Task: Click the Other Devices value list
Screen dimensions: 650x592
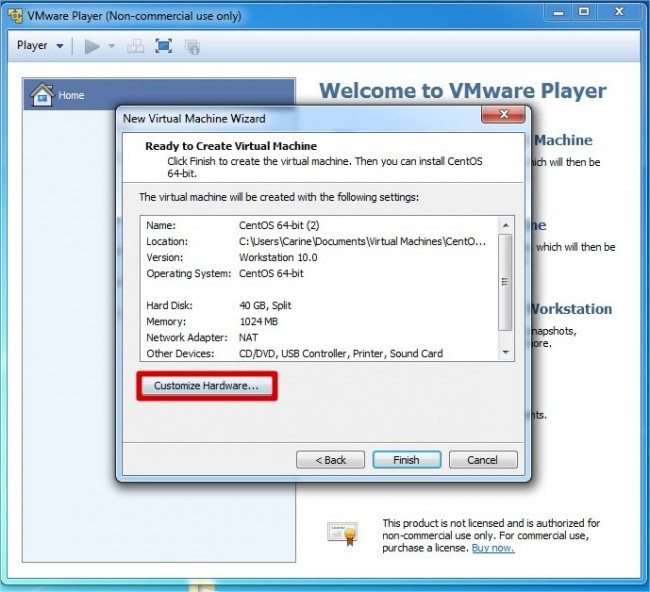Action: click(x=341, y=354)
